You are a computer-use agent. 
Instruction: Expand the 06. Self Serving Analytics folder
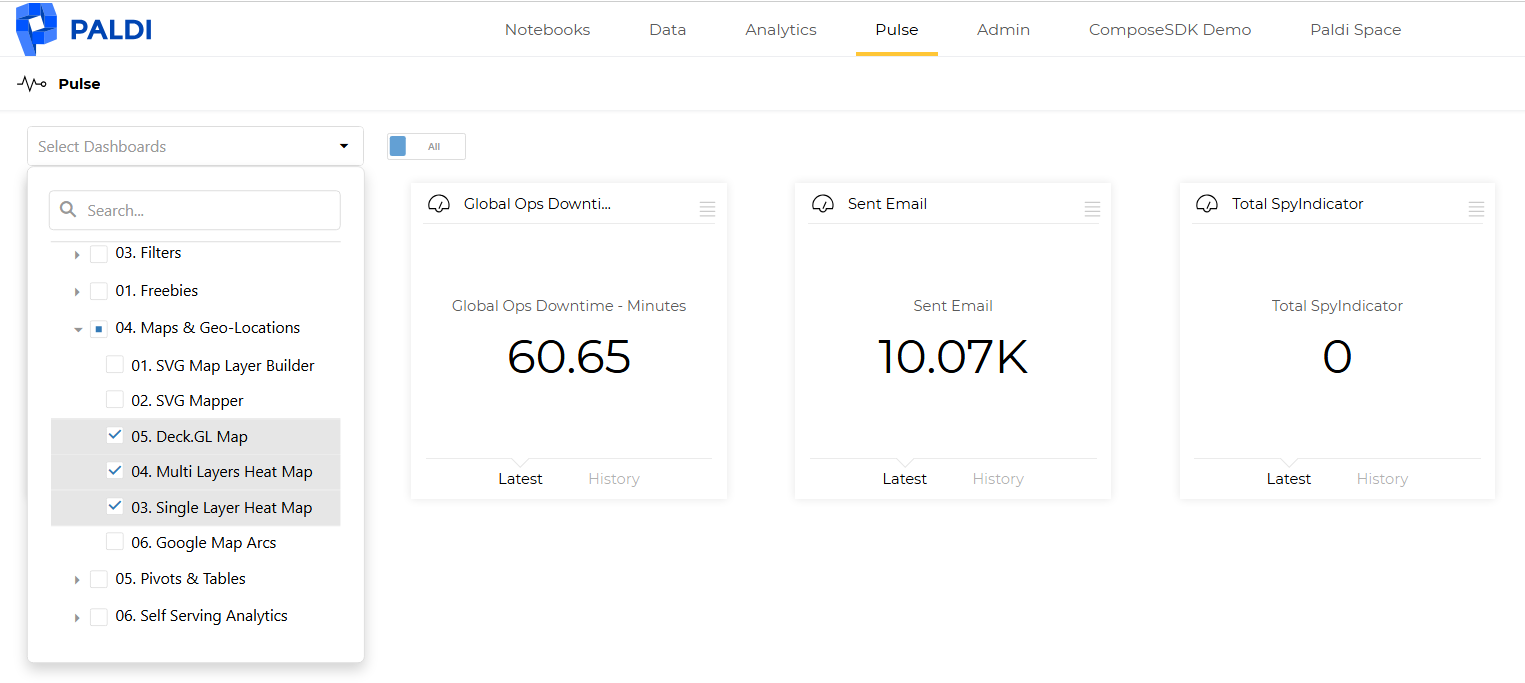77,618
